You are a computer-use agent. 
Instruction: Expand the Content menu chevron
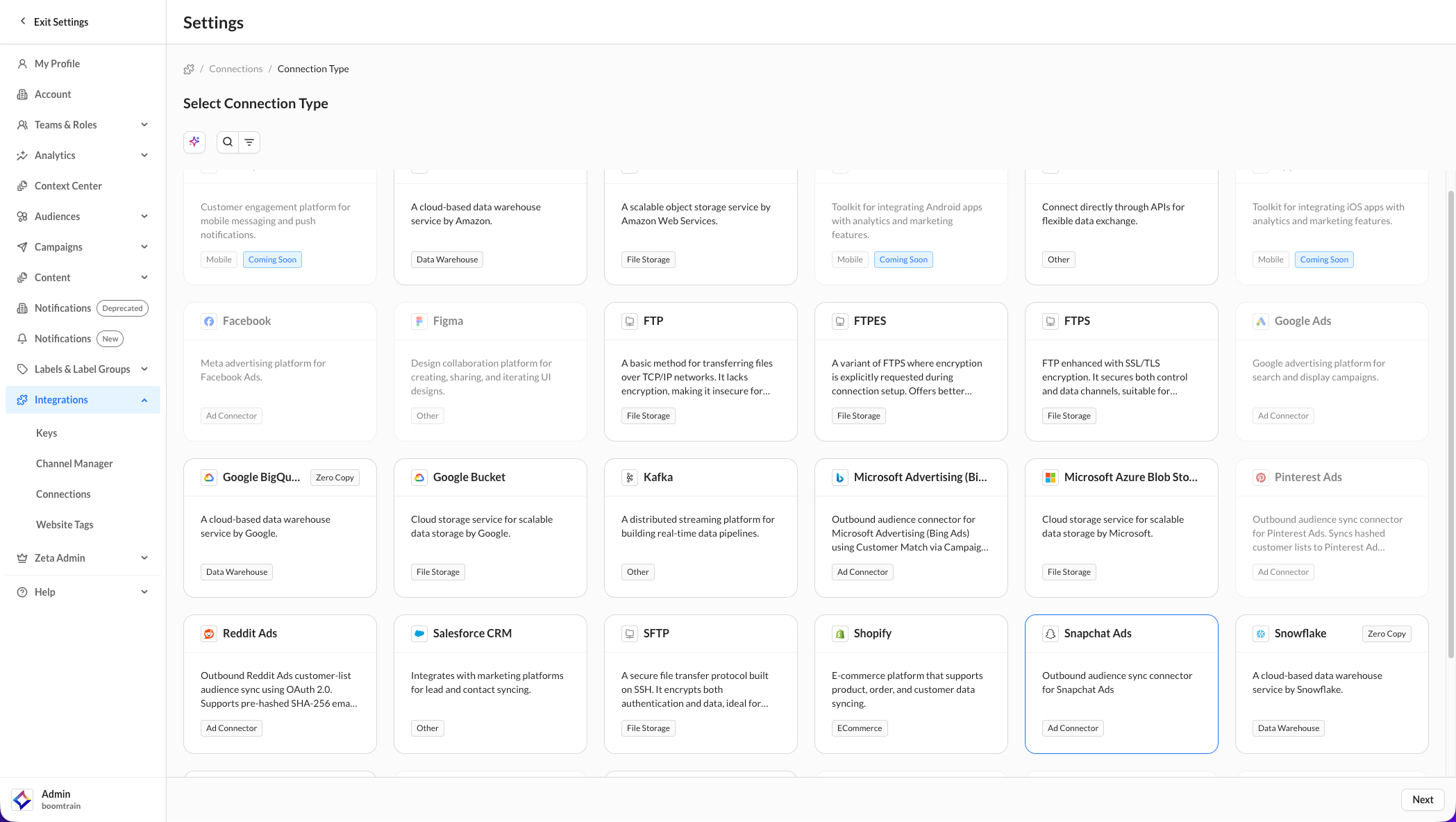click(144, 277)
